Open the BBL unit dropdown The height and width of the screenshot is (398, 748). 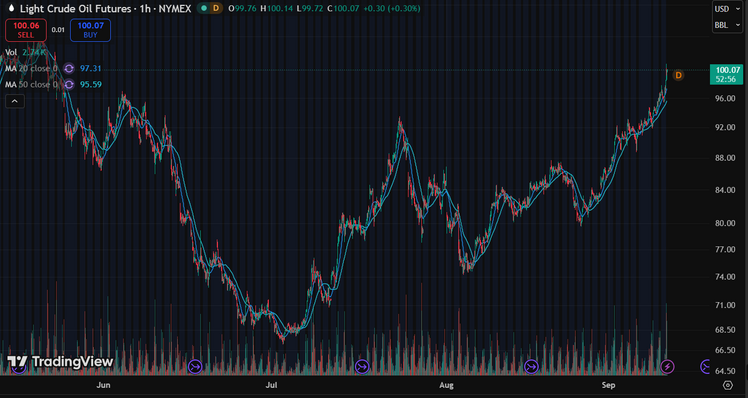click(727, 25)
